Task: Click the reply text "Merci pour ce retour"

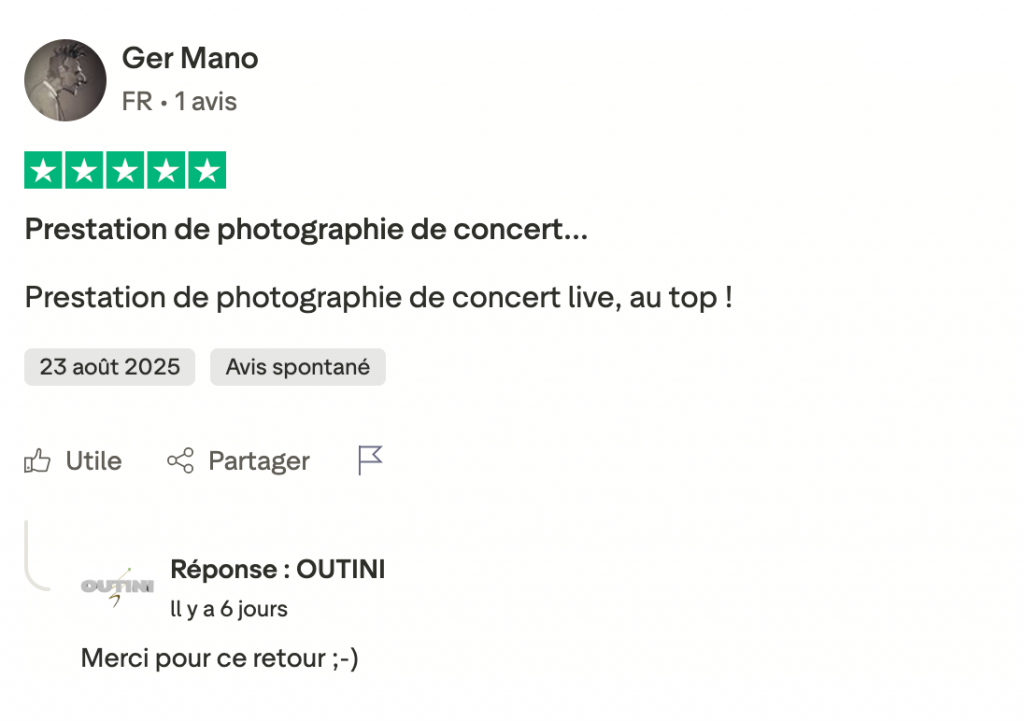Action: [219, 659]
